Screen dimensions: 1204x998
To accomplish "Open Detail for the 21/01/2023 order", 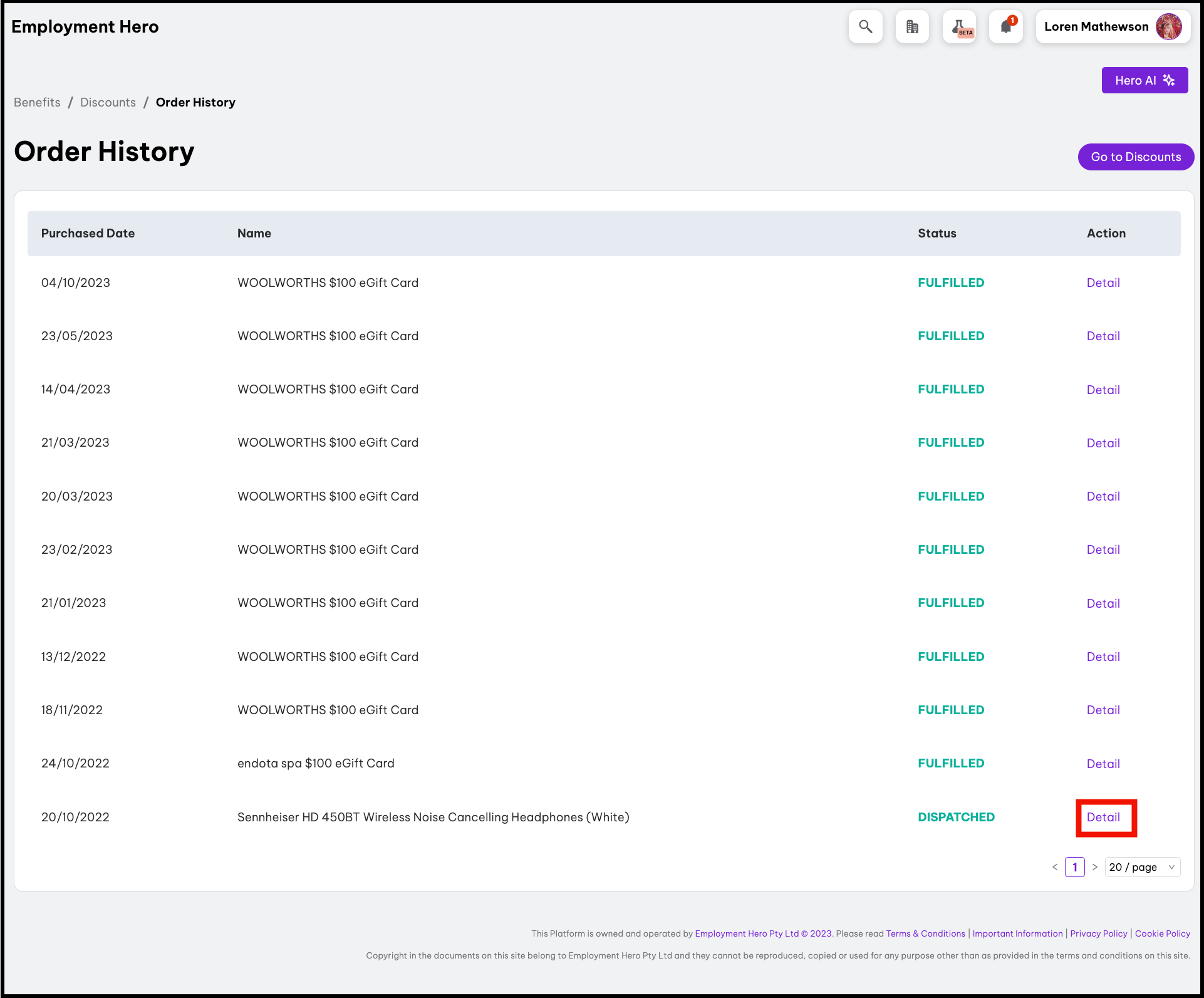I will click(1103, 603).
